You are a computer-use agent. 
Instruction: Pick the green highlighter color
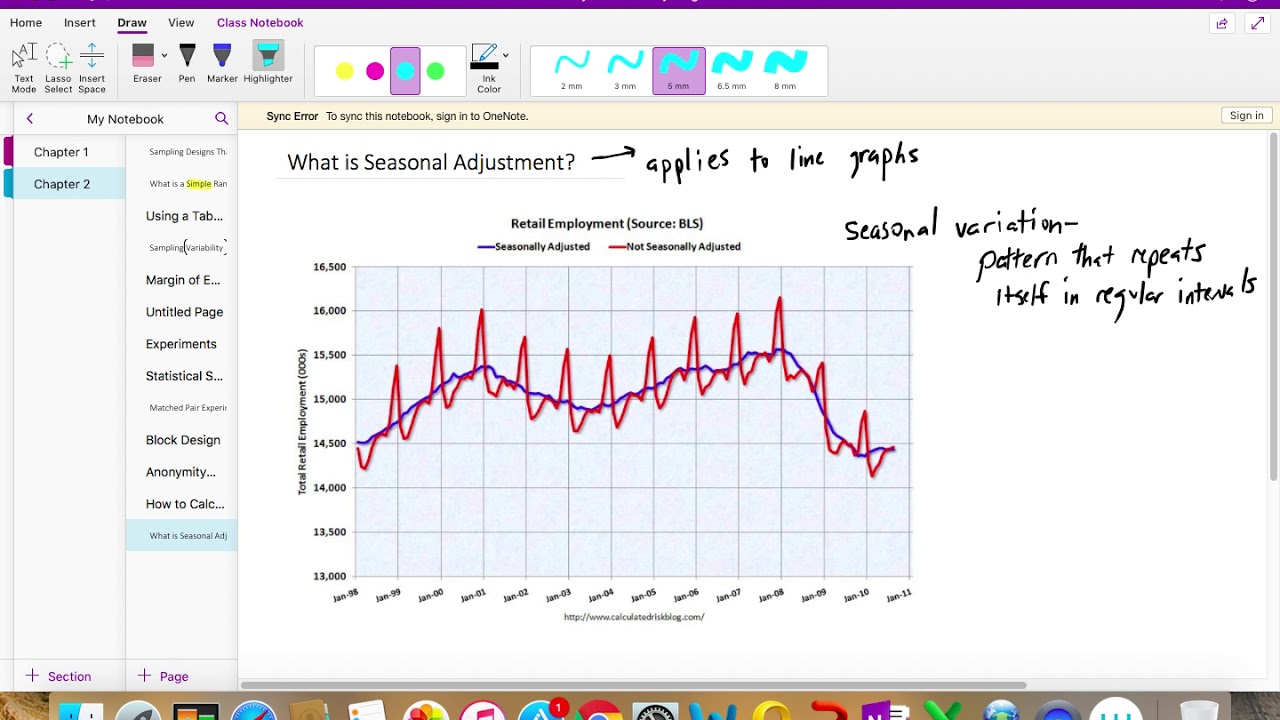point(435,71)
